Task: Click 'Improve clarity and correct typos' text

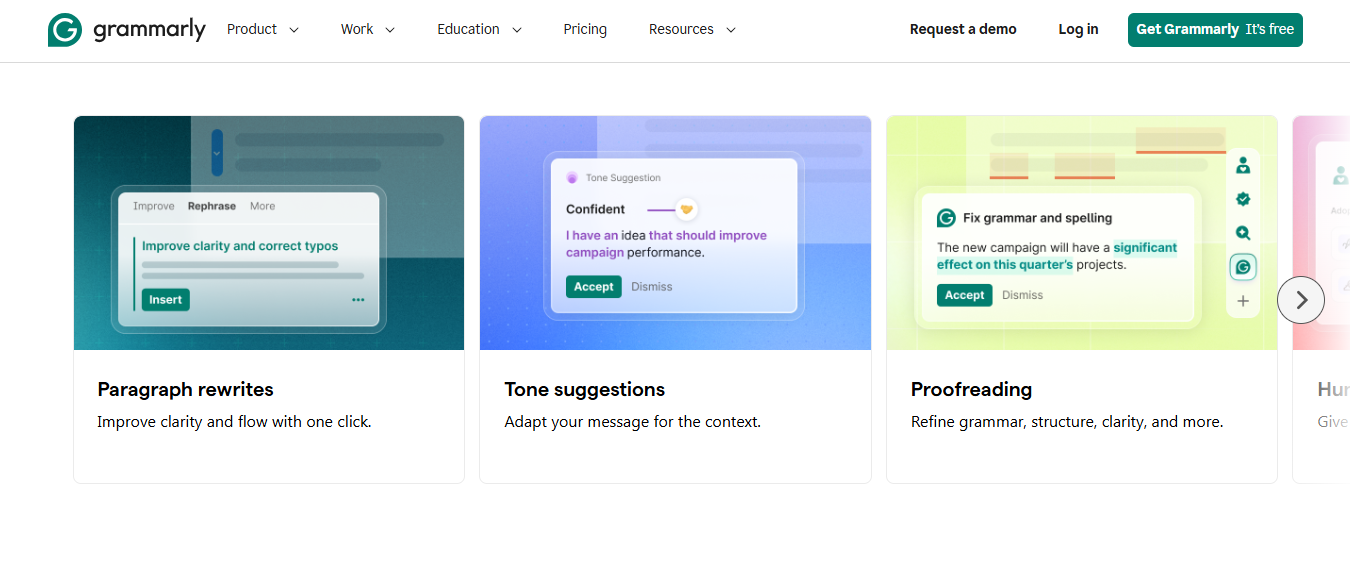Action: pyautogui.click(x=240, y=246)
